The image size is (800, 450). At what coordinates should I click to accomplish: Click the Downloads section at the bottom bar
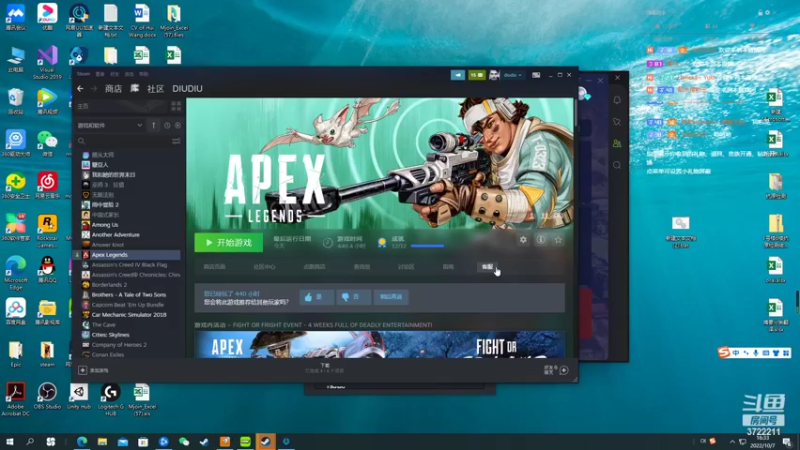click(x=325, y=368)
